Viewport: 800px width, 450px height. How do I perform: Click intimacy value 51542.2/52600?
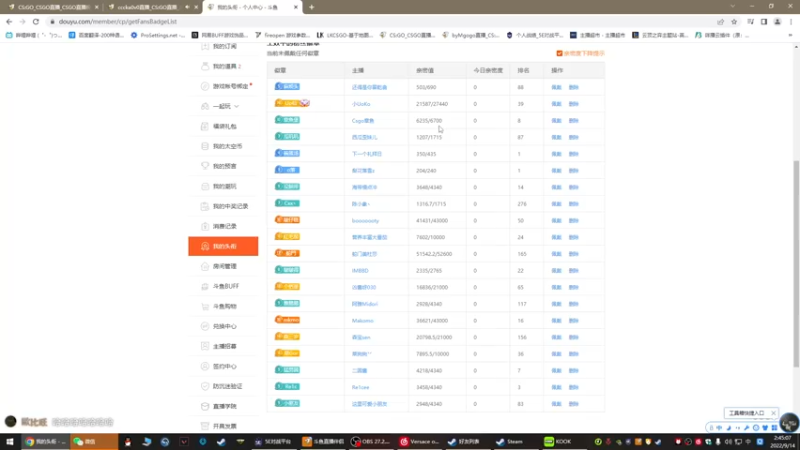pos(434,254)
